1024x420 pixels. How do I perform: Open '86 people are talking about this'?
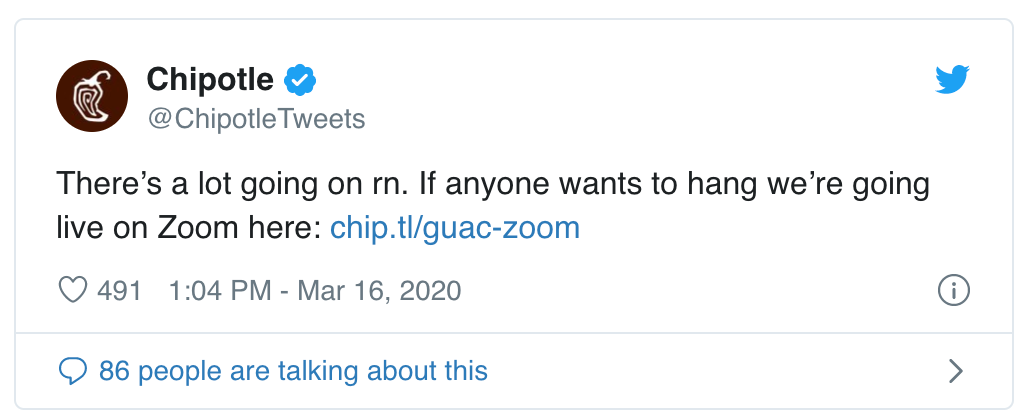[x=293, y=371]
